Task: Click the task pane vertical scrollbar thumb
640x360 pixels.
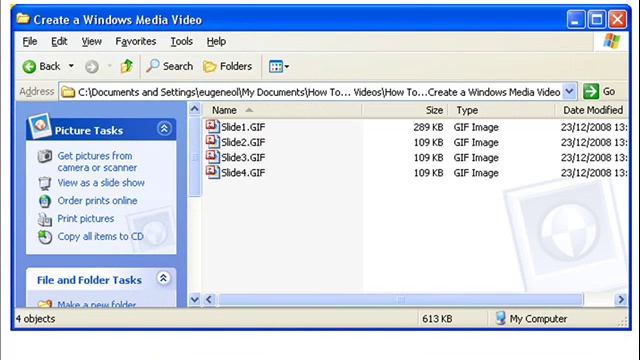Action: 195,156
